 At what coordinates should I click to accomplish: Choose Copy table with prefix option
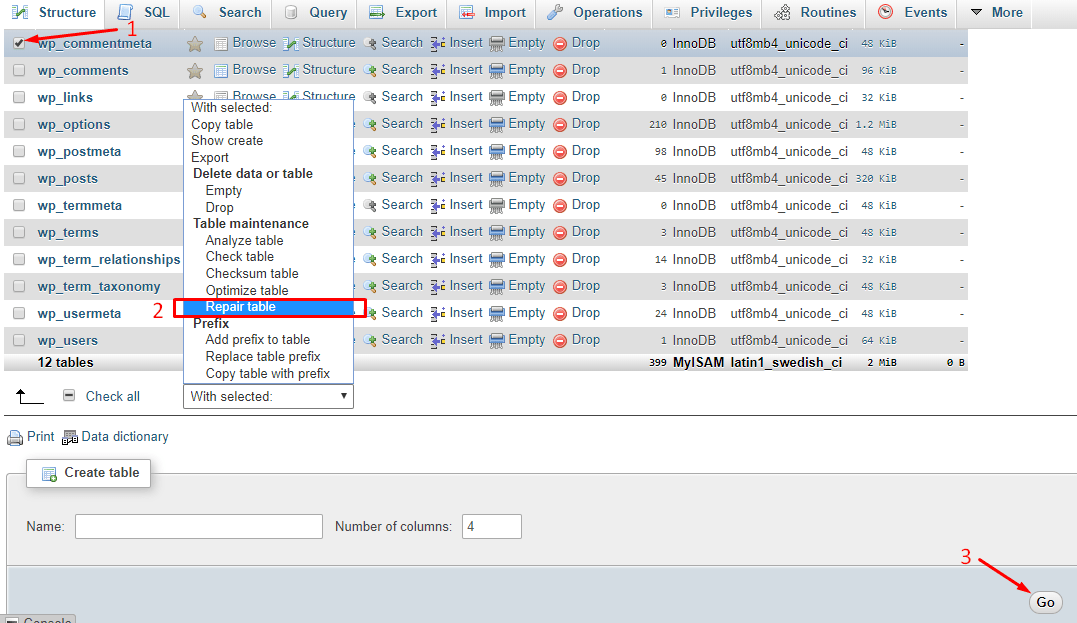pos(268,374)
